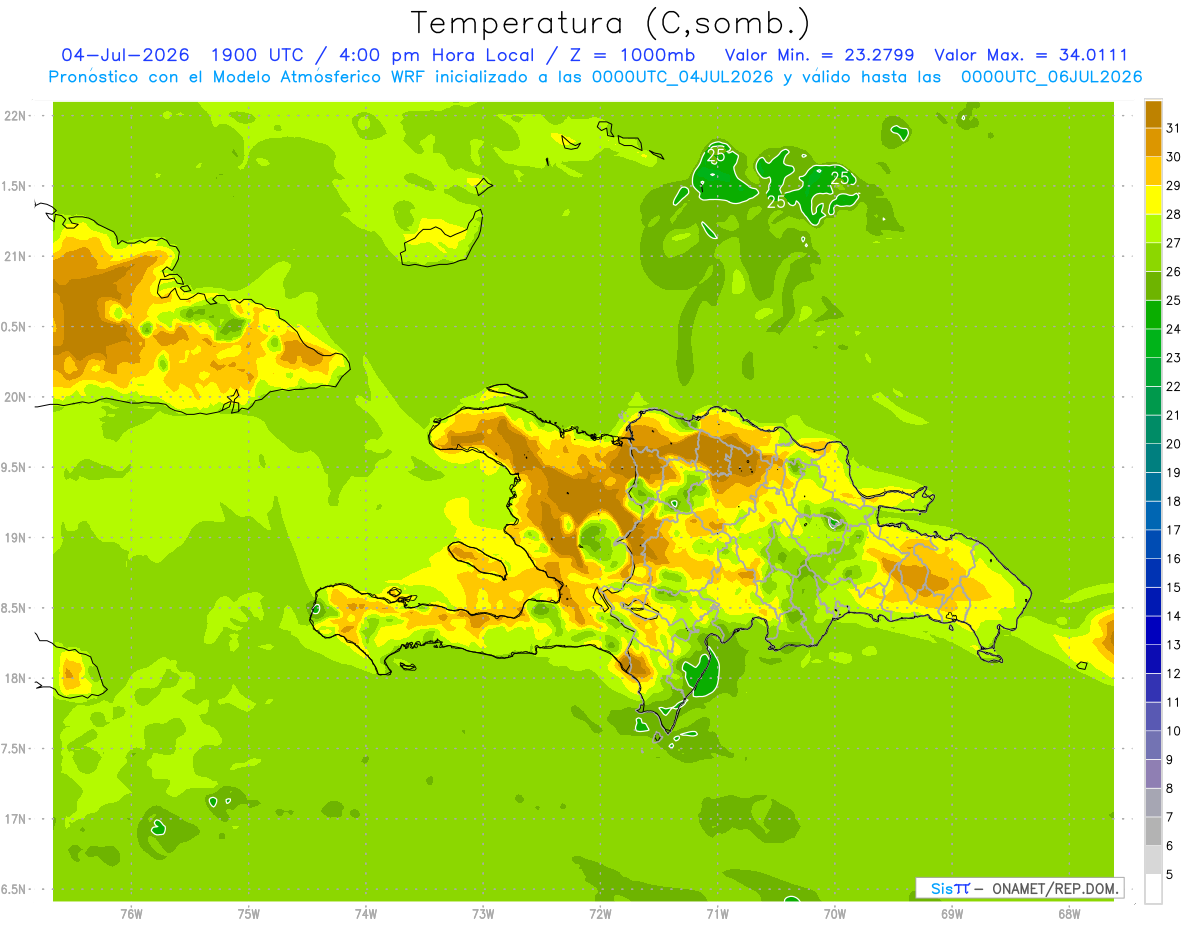Viewport: 1200px width, 927px height.
Task: Click "Valor Min. = 23.2799" value
Action: [x=820, y=55]
